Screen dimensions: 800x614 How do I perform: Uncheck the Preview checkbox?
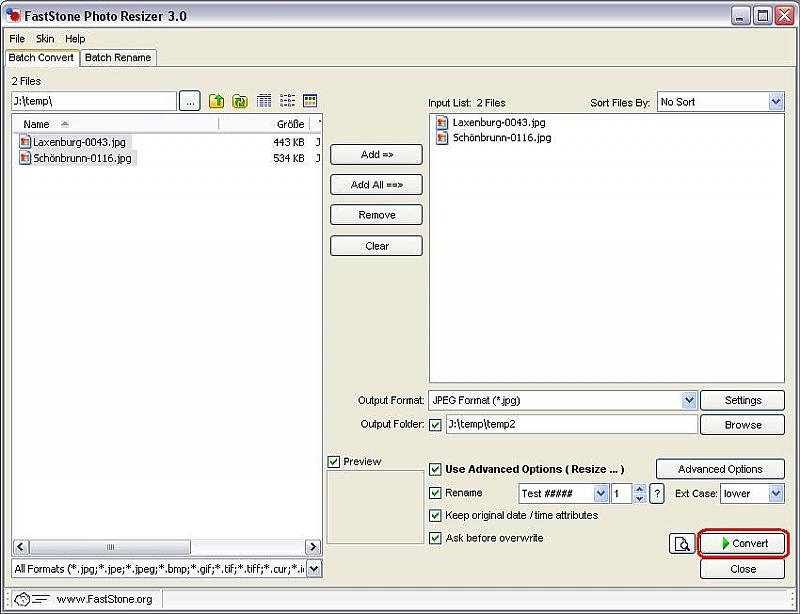334,462
